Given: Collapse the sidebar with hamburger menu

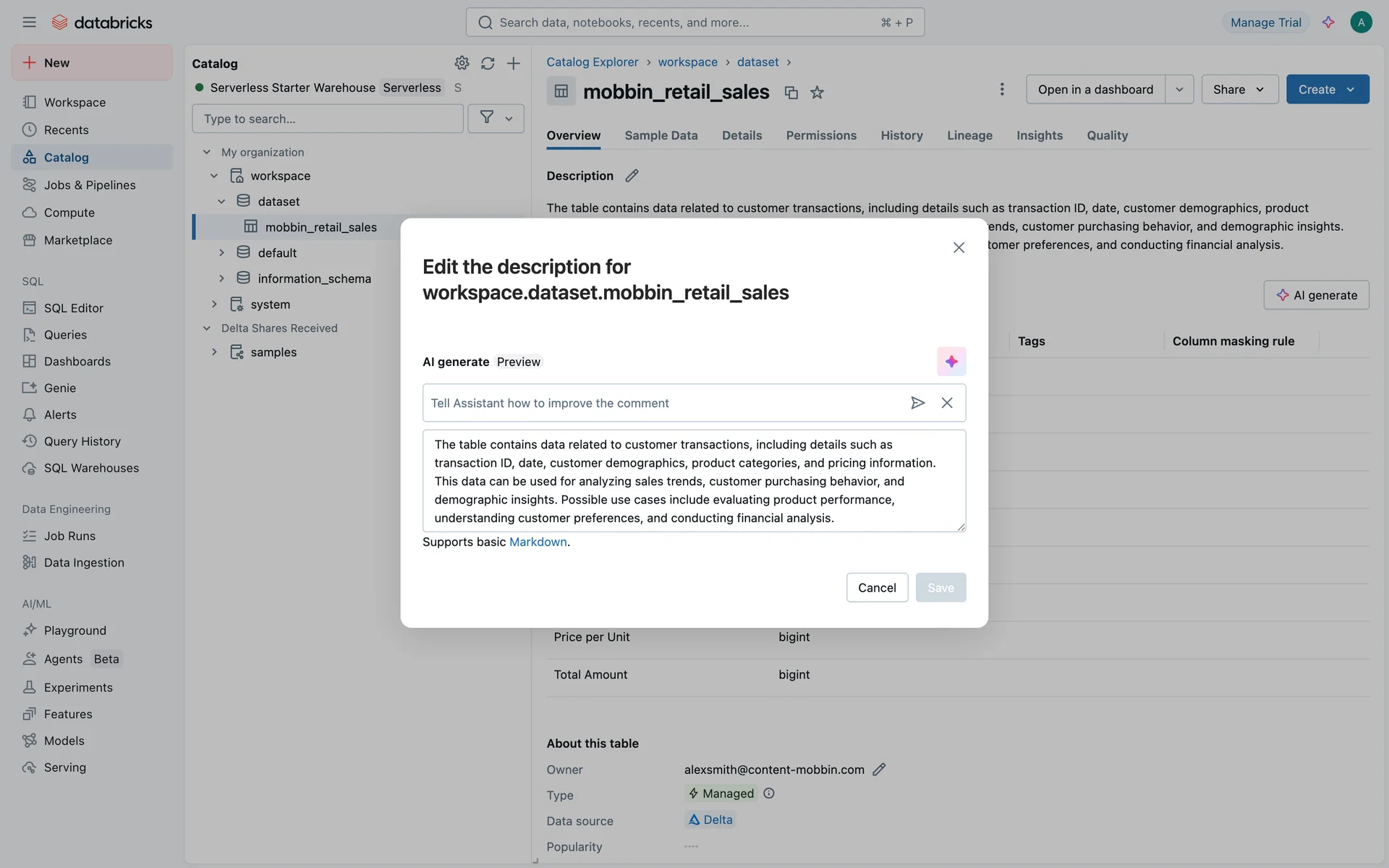Looking at the screenshot, I should tap(29, 22).
